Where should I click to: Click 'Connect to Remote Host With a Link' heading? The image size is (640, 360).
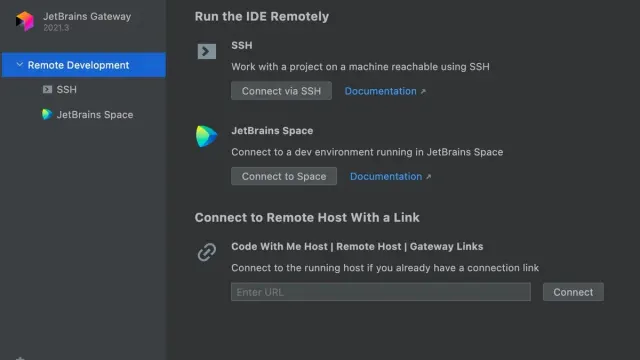pyautogui.click(x=307, y=218)
